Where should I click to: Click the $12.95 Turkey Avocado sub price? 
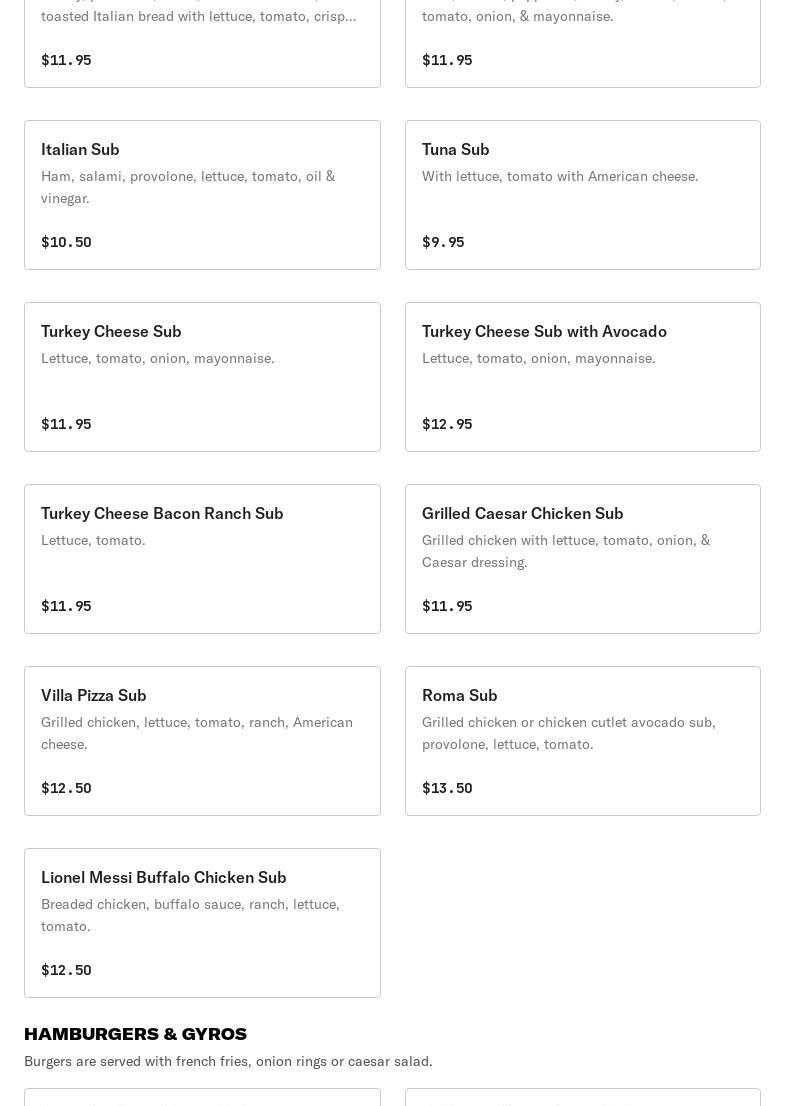[x=447, y=424]
